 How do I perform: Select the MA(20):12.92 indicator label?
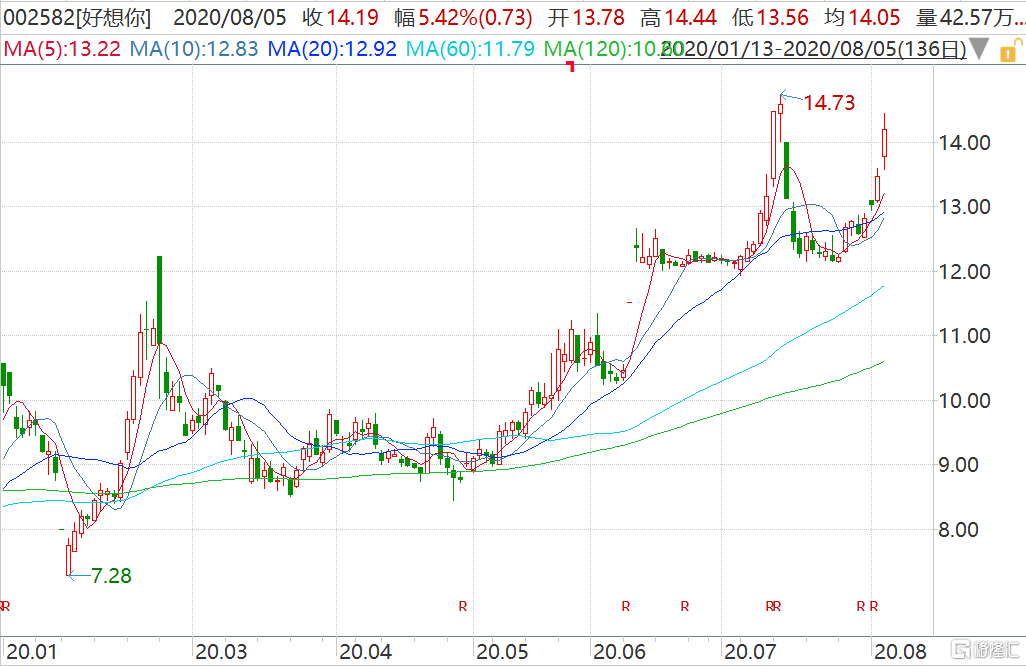(332, 49)
